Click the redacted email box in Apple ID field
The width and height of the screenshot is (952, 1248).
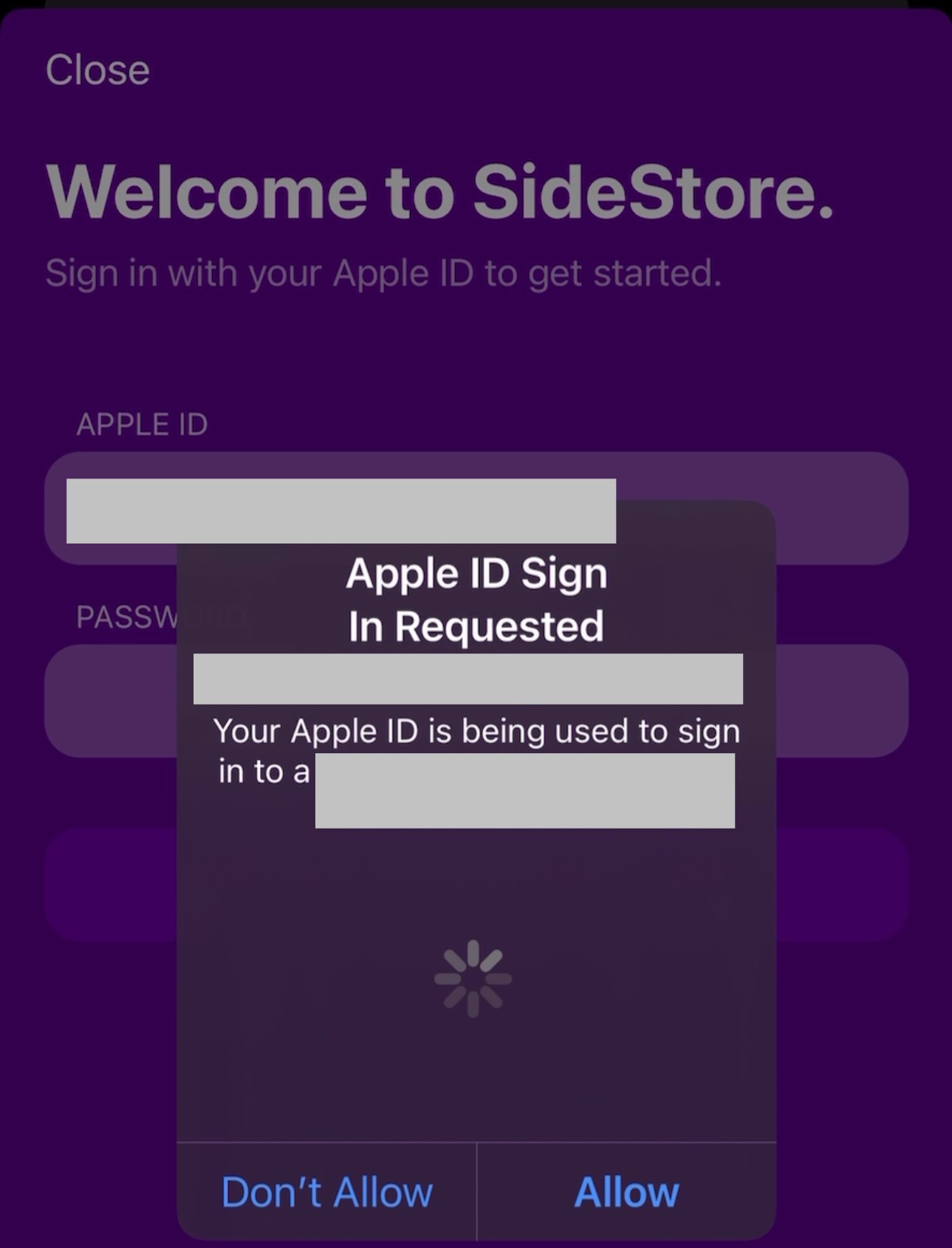click(x=340, y=510)
